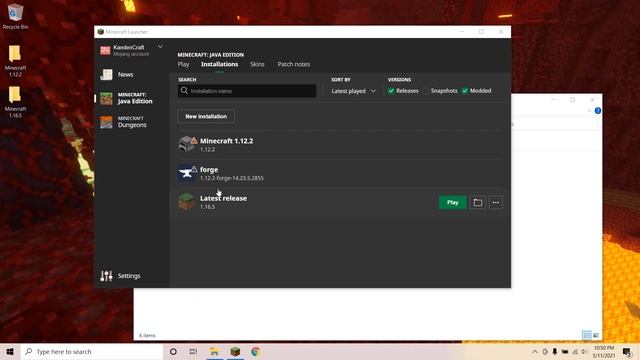
Task: Open Cortana from the taskbar
Action: pyautogui.click(x=173, y=351)
